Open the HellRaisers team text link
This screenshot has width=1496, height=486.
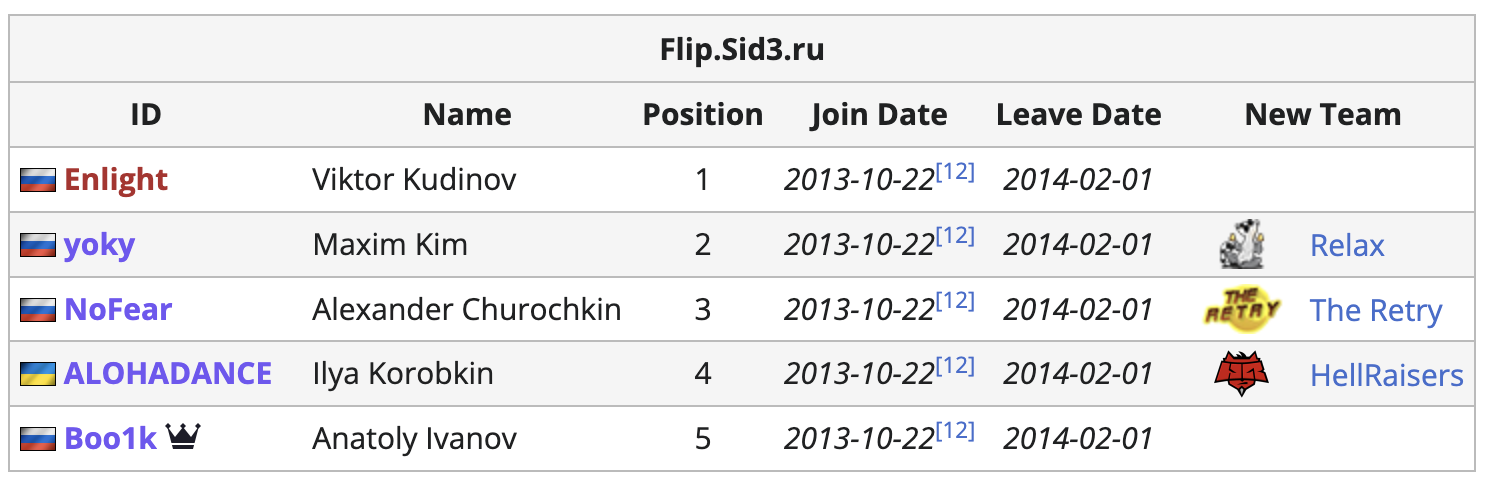tap(1386, 375)
